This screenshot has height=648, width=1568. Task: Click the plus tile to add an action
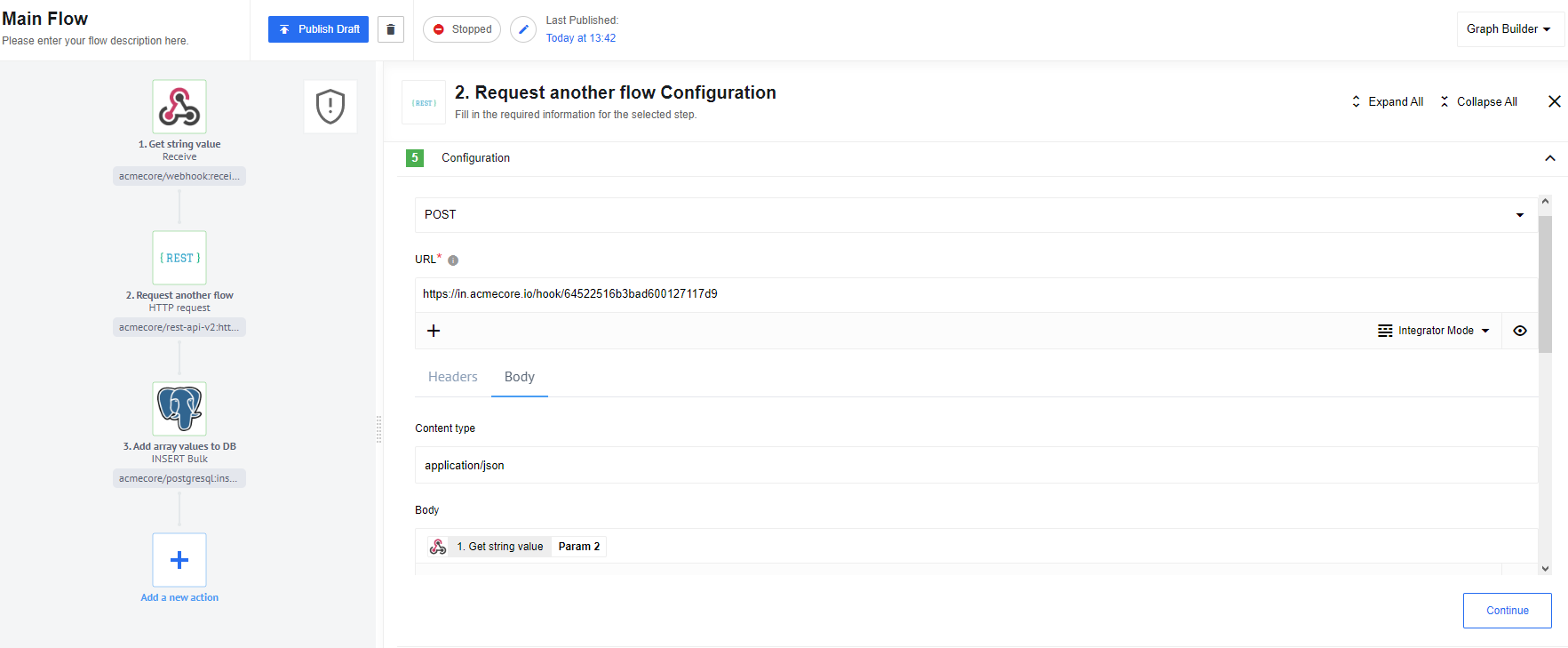[x=179, y=560]
